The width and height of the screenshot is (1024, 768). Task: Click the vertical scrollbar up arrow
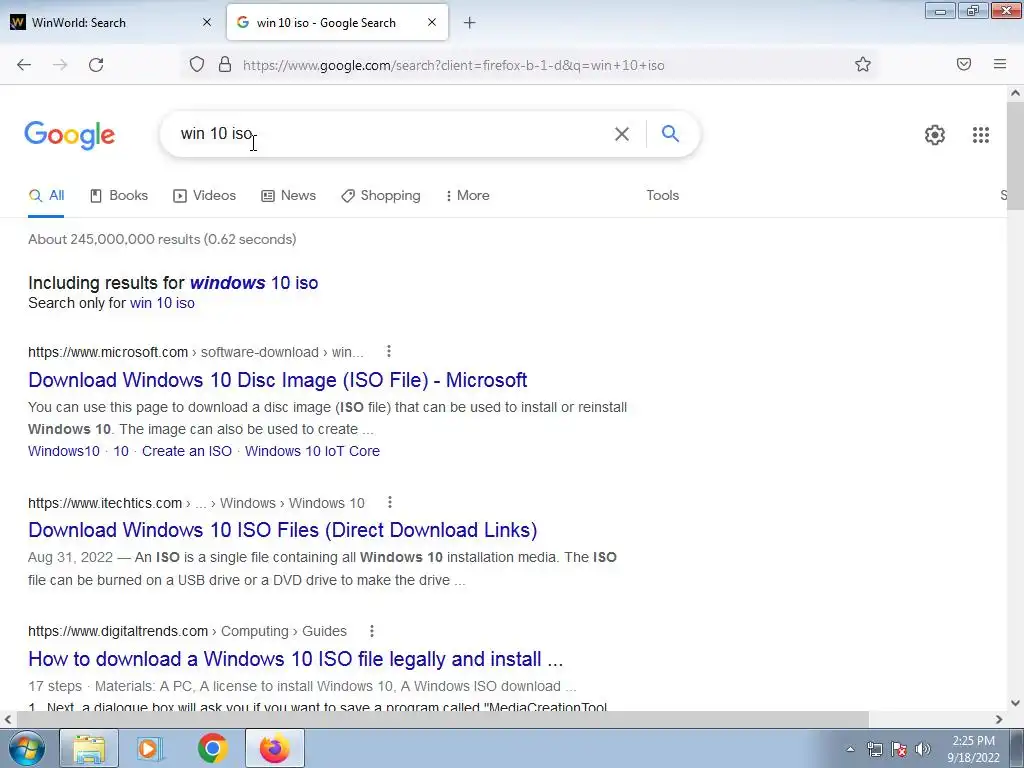coord(1015,93)
